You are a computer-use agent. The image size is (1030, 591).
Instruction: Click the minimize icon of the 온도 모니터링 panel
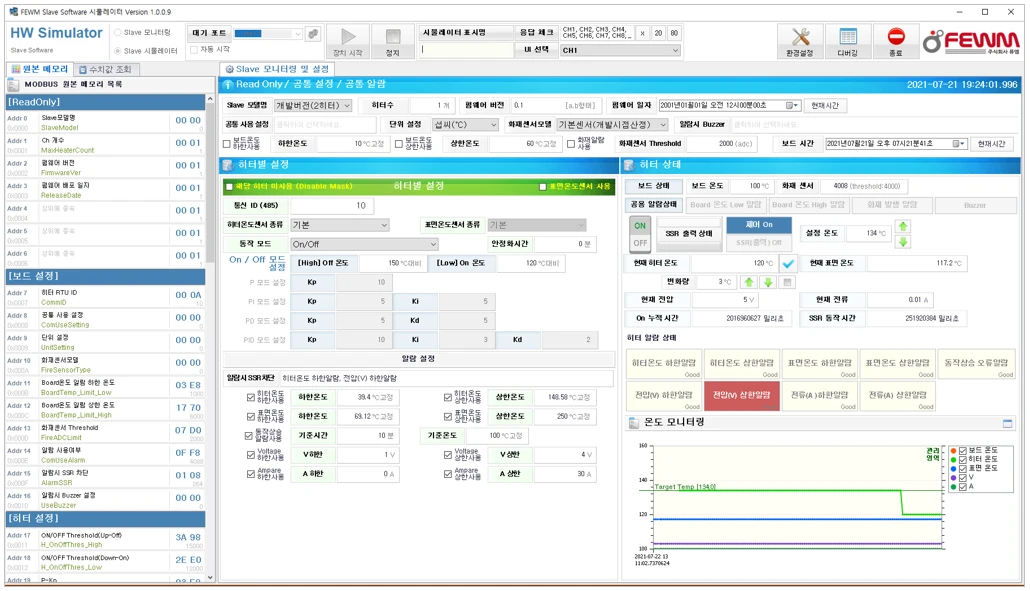click(1008, 423)
